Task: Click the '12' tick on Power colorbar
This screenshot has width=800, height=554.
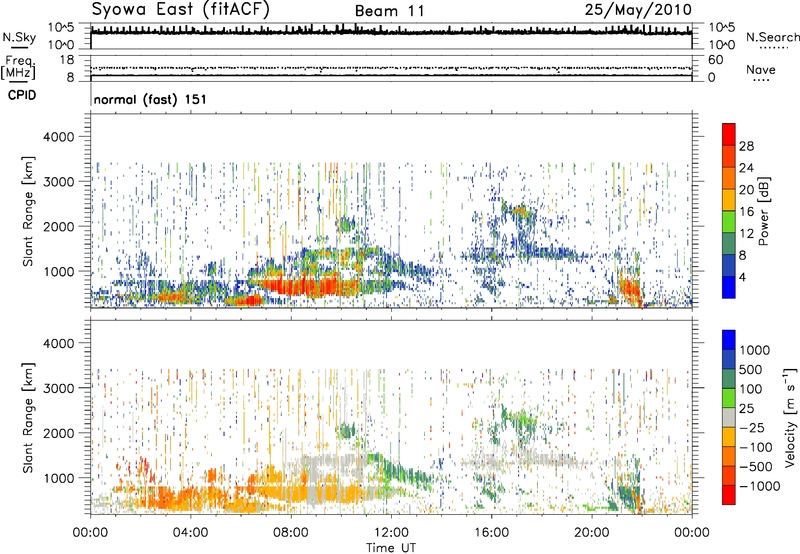Action: (x=746, y=234)
